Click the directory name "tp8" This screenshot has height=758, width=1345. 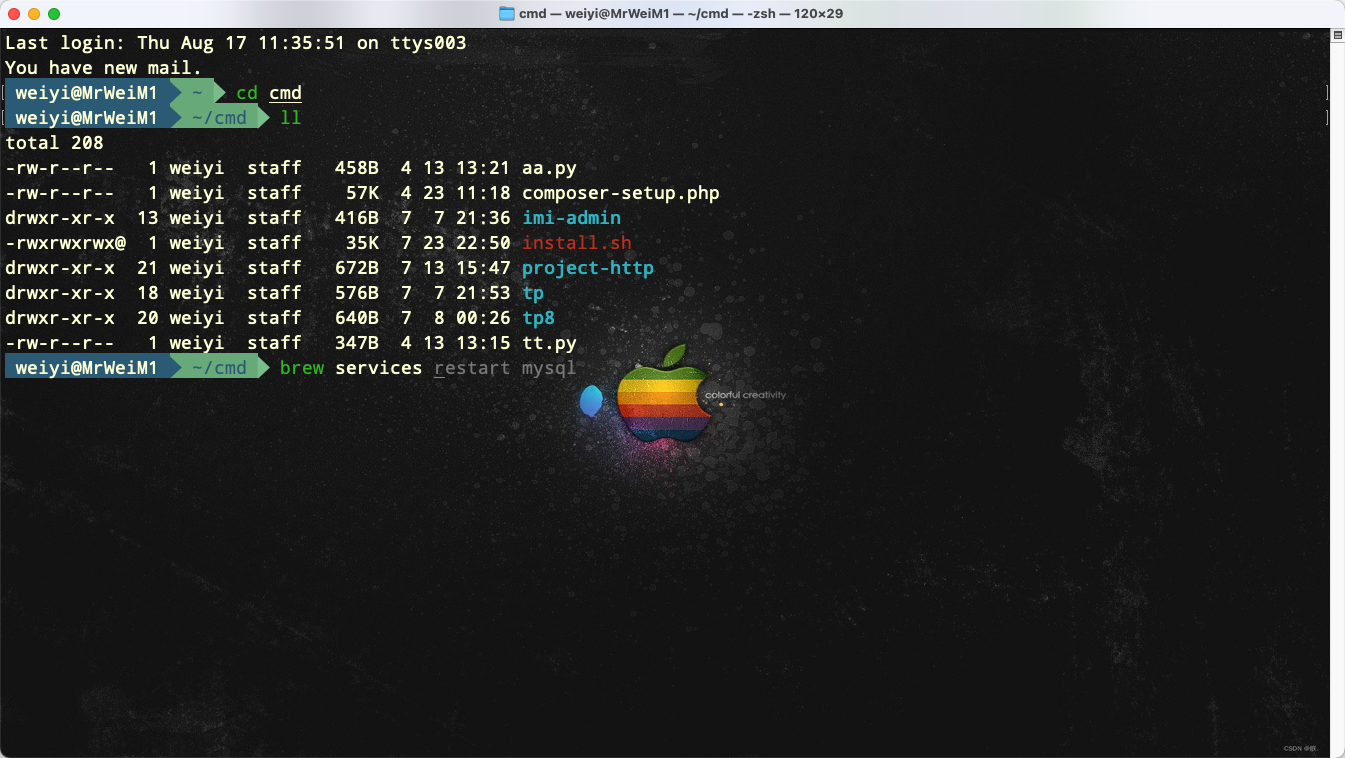tap(538, 318)
